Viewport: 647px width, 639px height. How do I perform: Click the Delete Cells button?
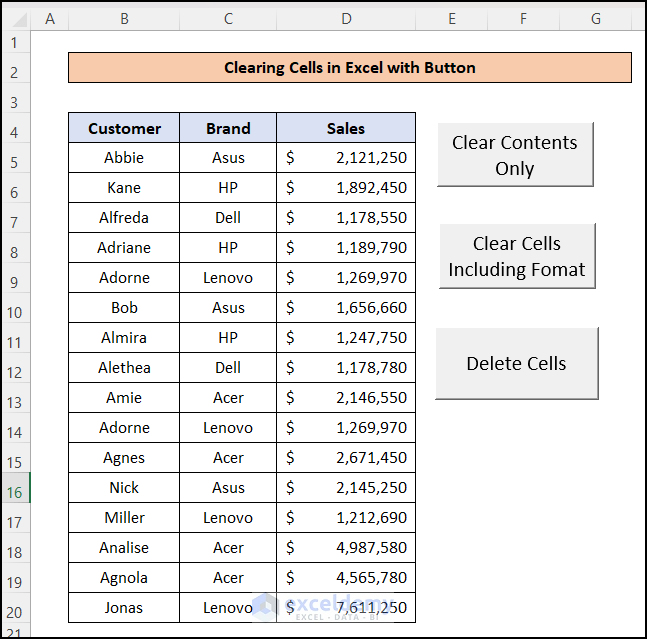click(516, 364)
